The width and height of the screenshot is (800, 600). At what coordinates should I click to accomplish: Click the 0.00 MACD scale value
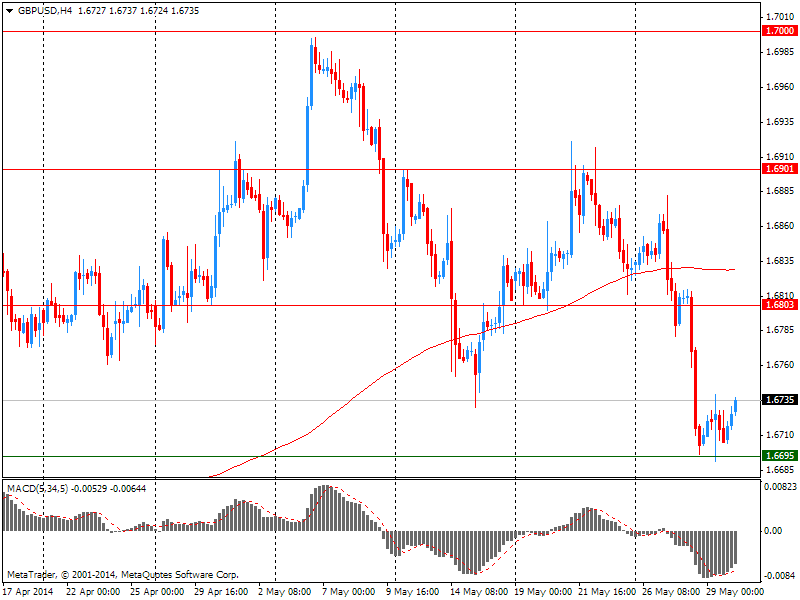coord(773,531)
